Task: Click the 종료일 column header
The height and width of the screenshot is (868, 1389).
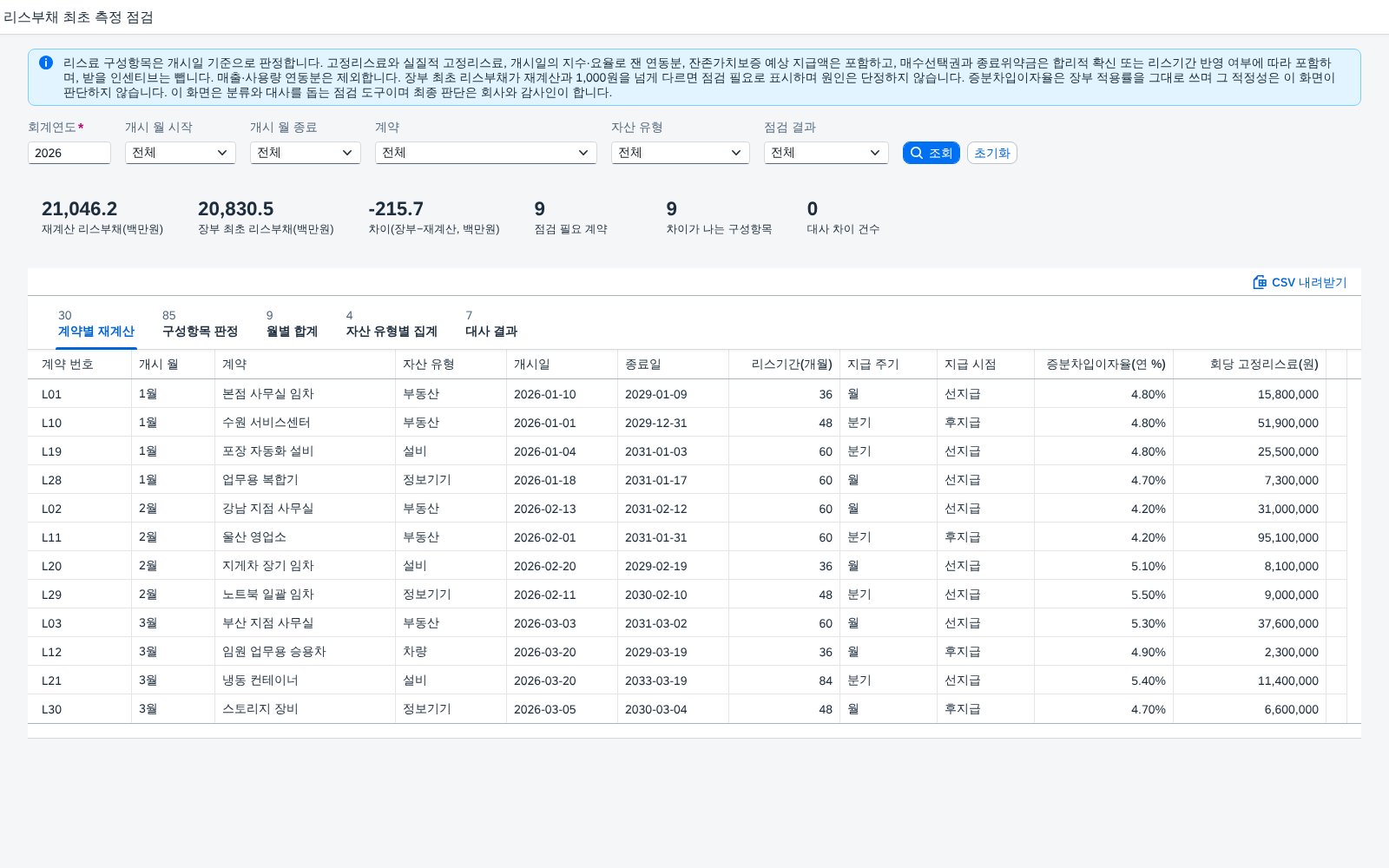Action: [674, 365]
